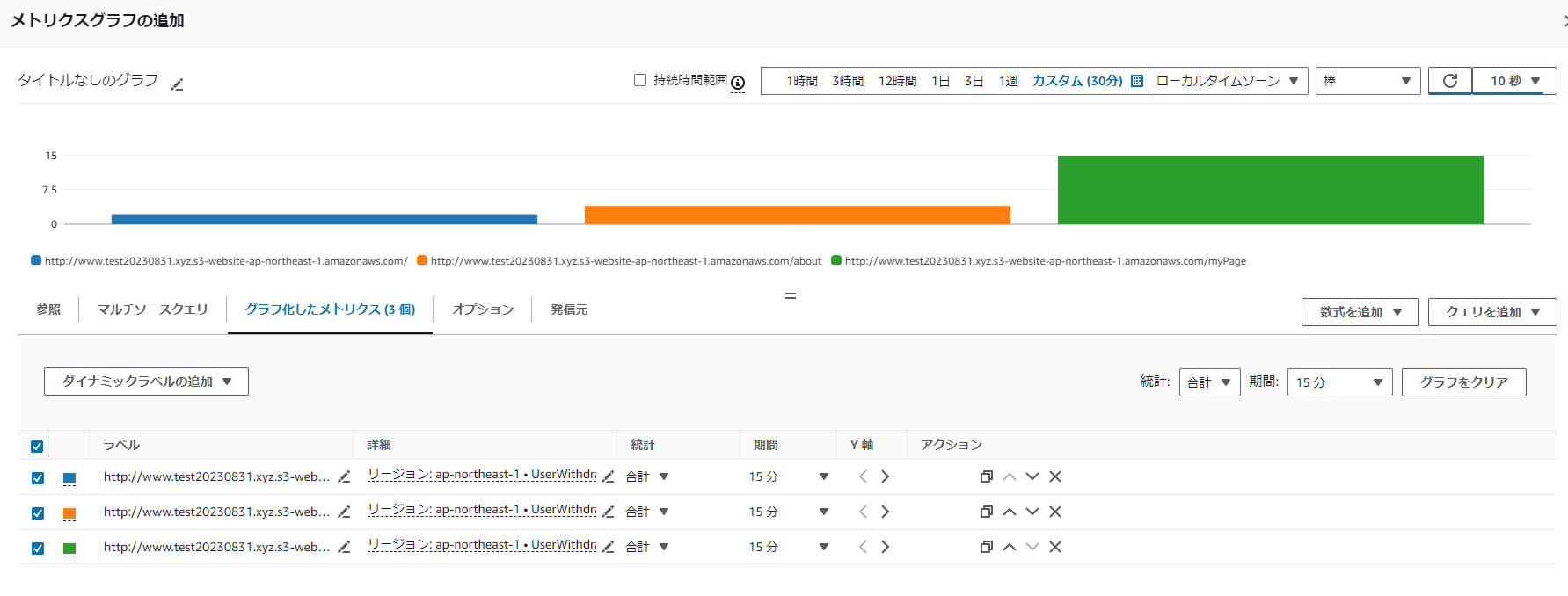
Task: Duplicate the green metric row
Action: [x=987, y=547]
